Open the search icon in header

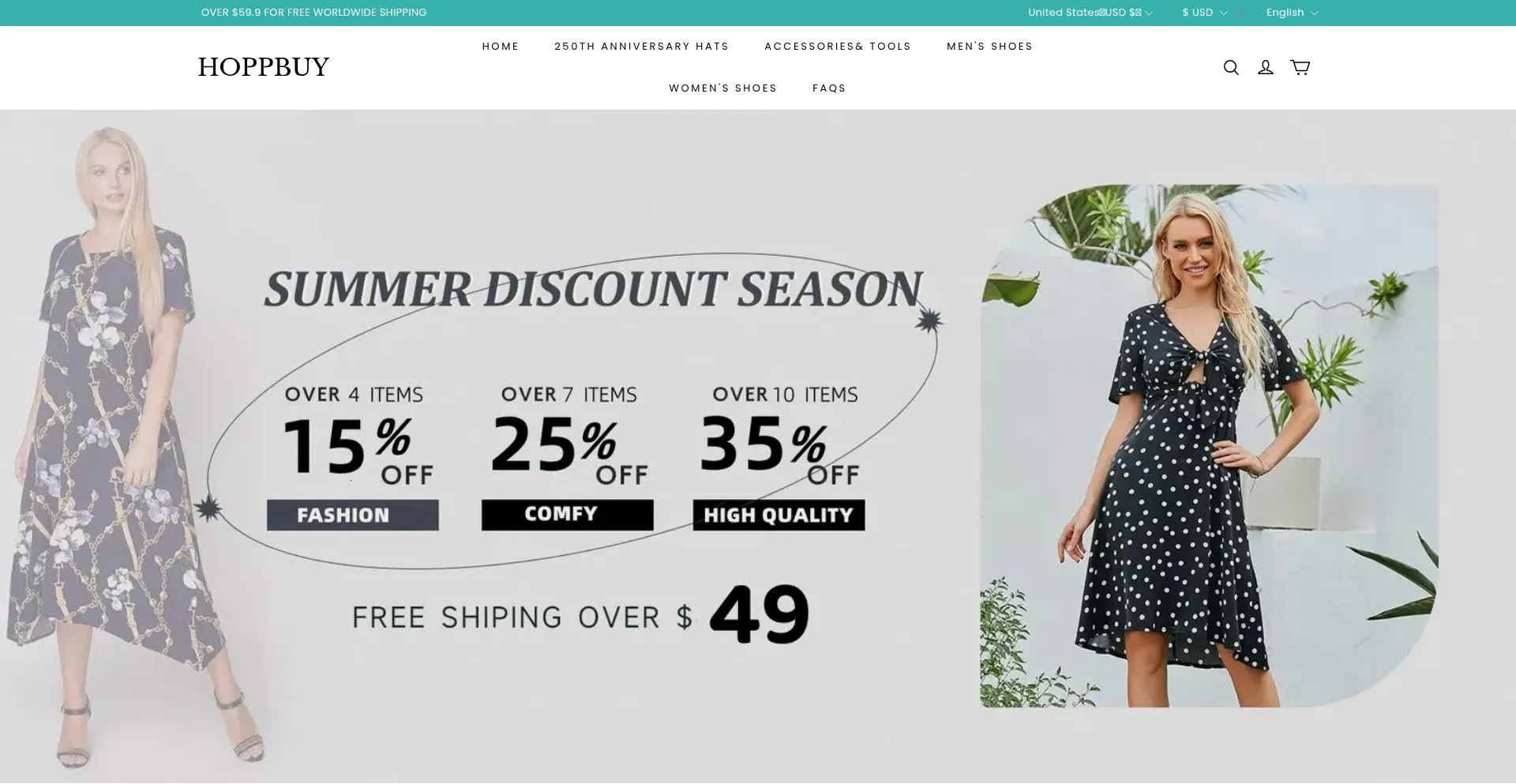pyautogui.click(x=1231, y=68)
